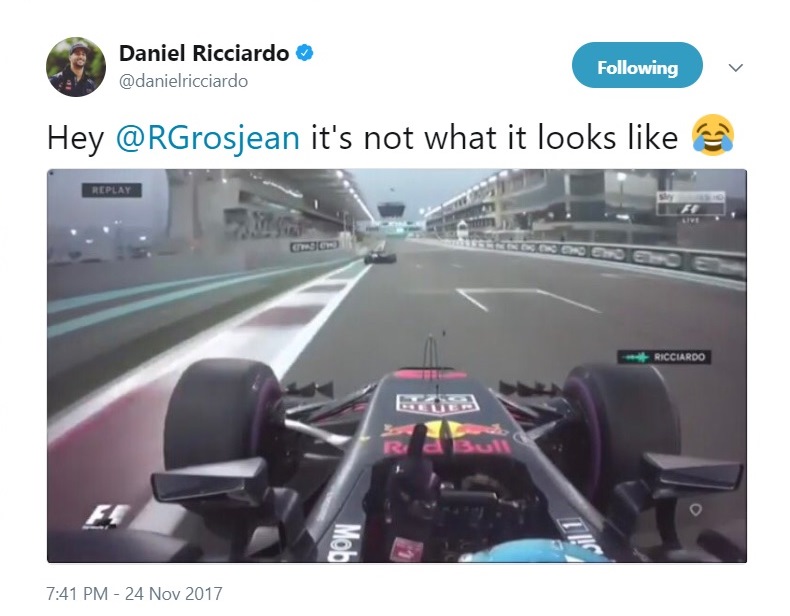Click the blue verified badge icon
The height and width of the screenshot is (616, 790).
click(304, 52)
